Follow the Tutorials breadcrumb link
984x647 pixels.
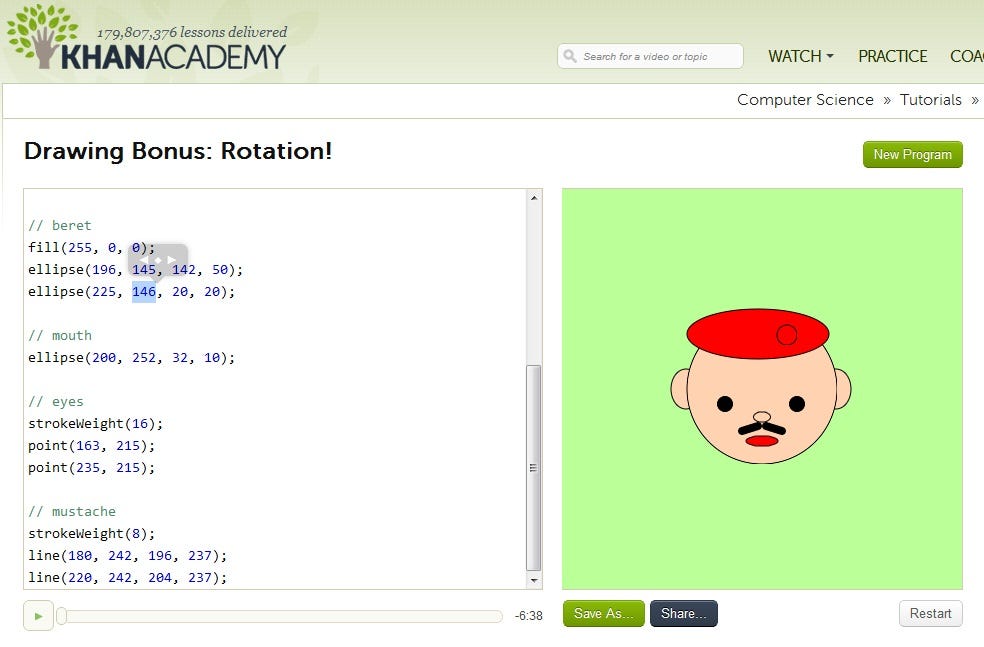point(930,100)
